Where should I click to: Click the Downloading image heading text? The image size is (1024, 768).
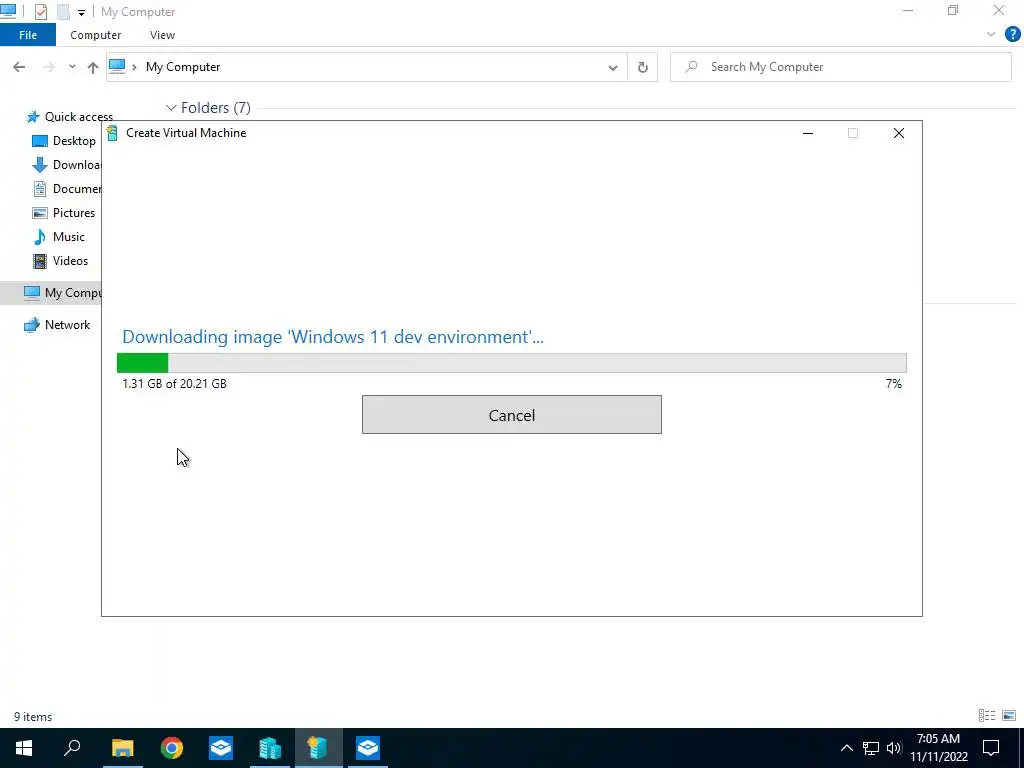(x=332, y=337)
